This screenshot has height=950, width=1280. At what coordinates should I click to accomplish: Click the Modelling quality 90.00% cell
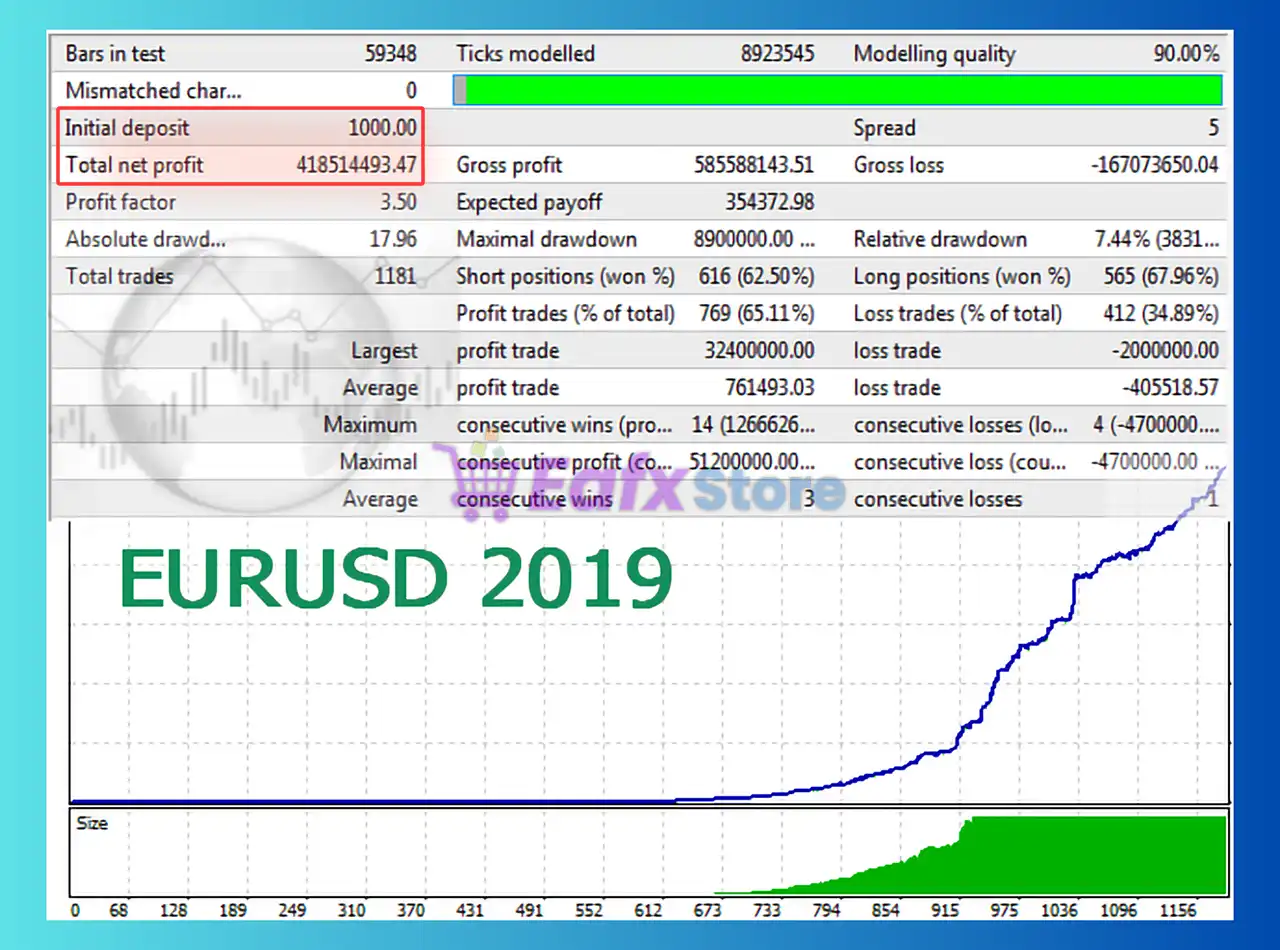(x=1185, y=54)
